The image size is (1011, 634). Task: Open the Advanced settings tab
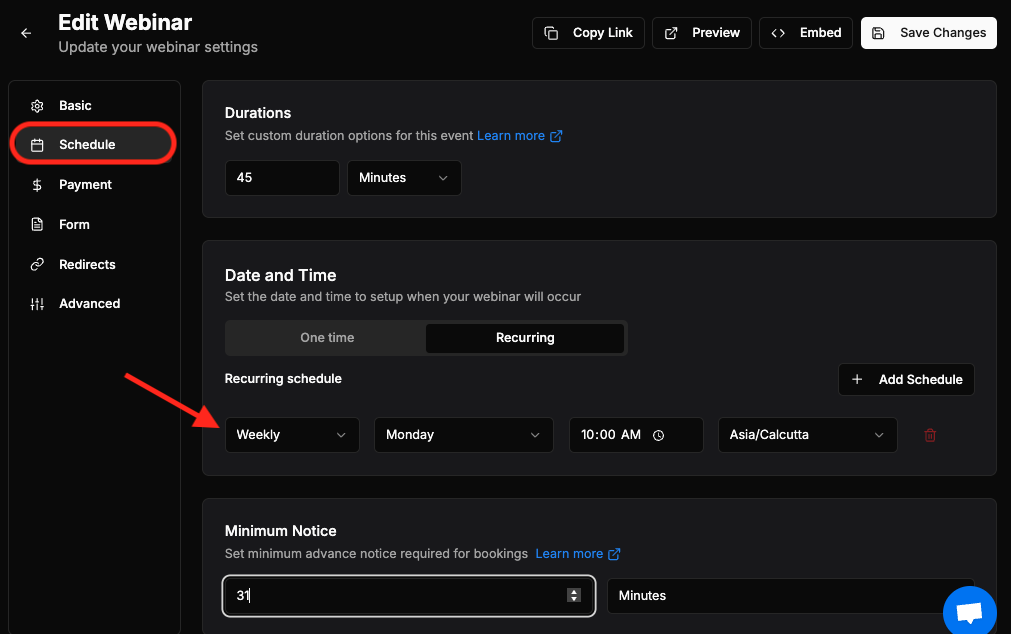[94, 304]
